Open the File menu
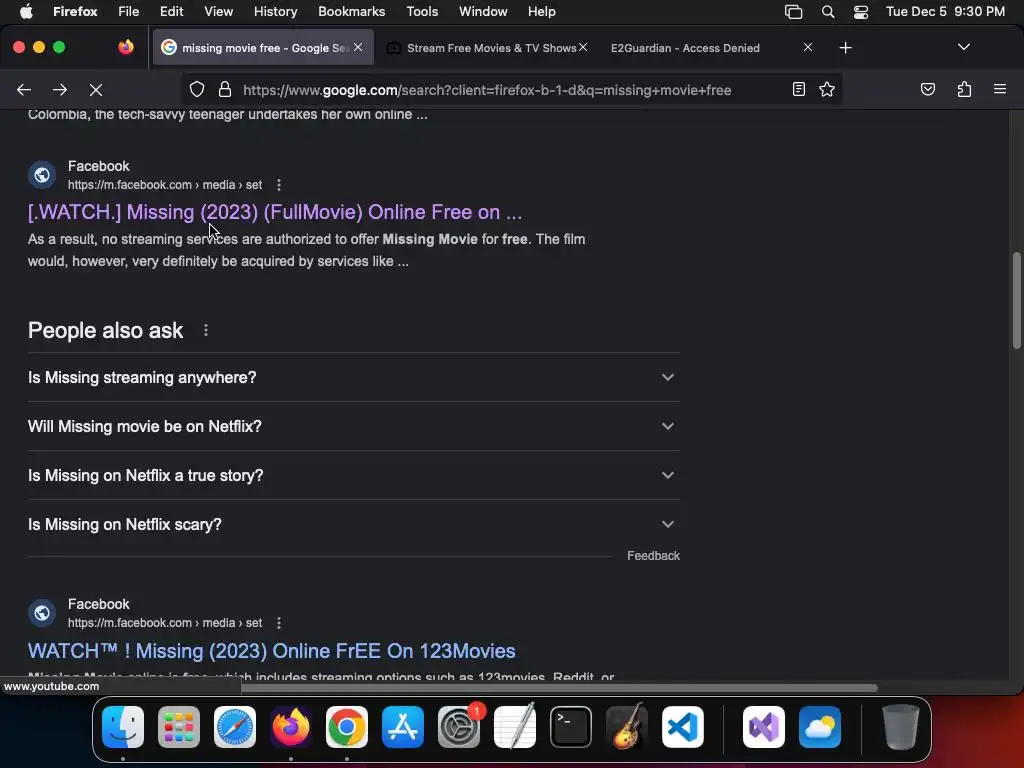Image resolution: width=1024 pixels, height=768 pixels. pos(129,11)
